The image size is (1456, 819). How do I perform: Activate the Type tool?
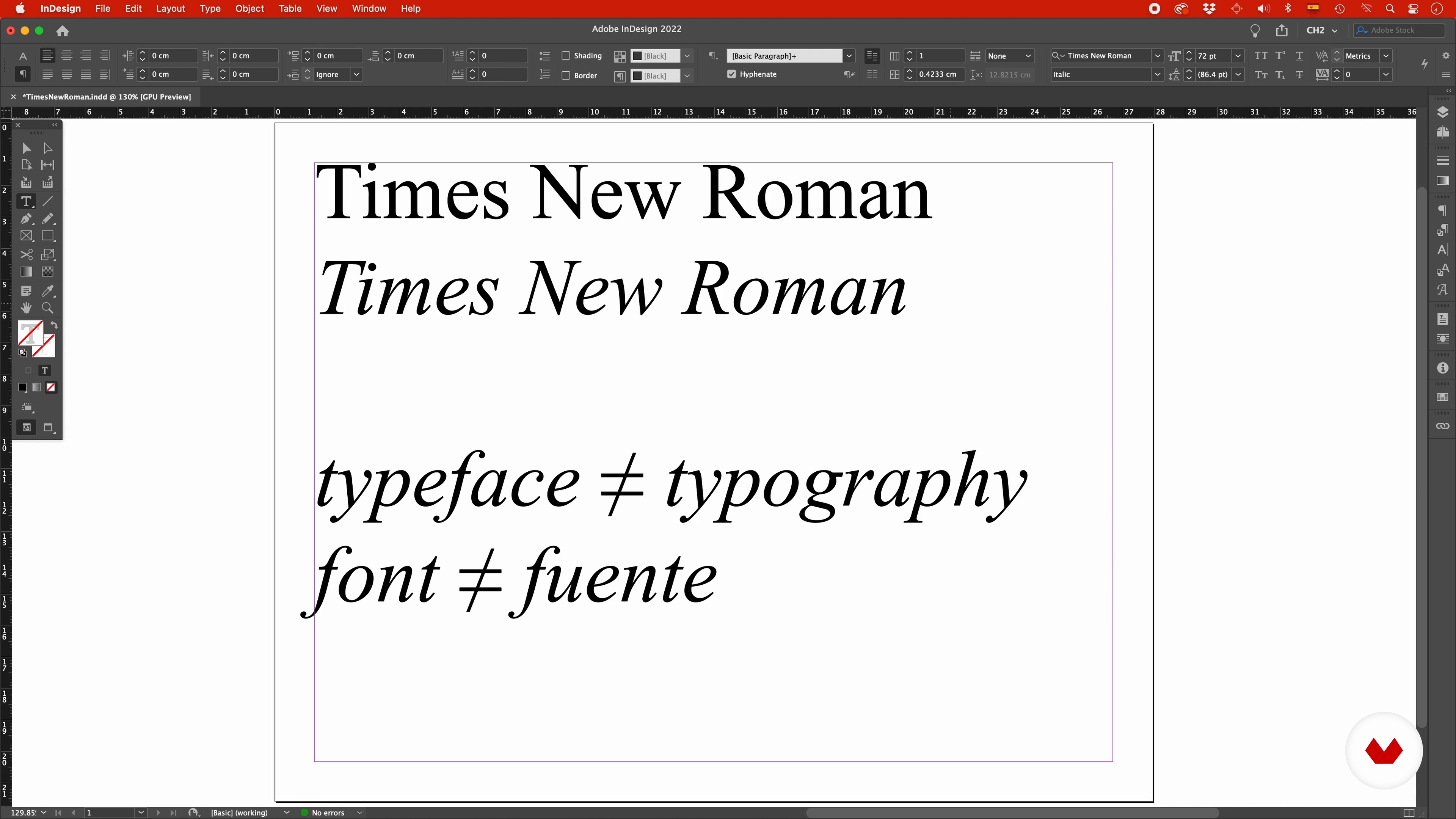26,201
